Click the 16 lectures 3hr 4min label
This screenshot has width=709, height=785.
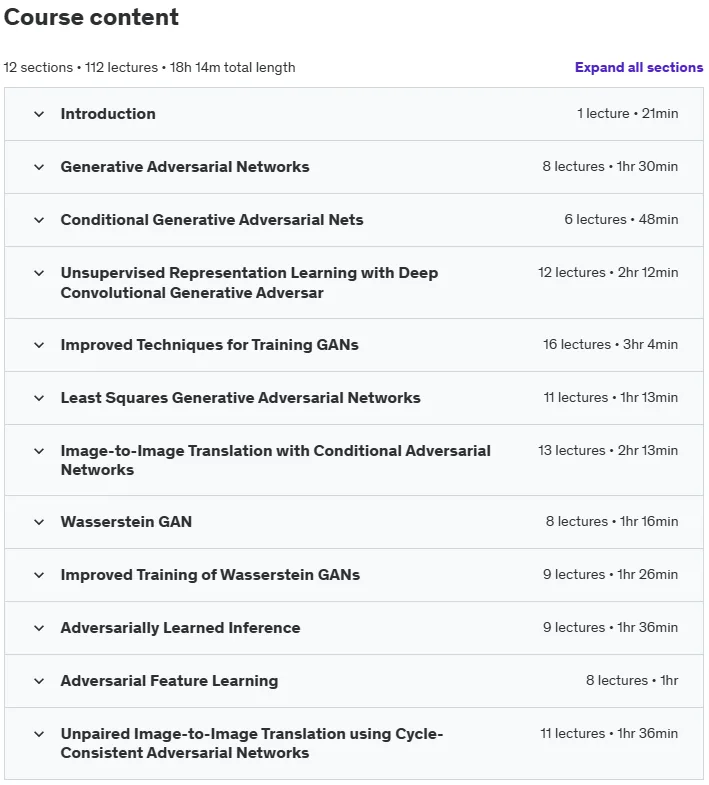coord(610,345)
